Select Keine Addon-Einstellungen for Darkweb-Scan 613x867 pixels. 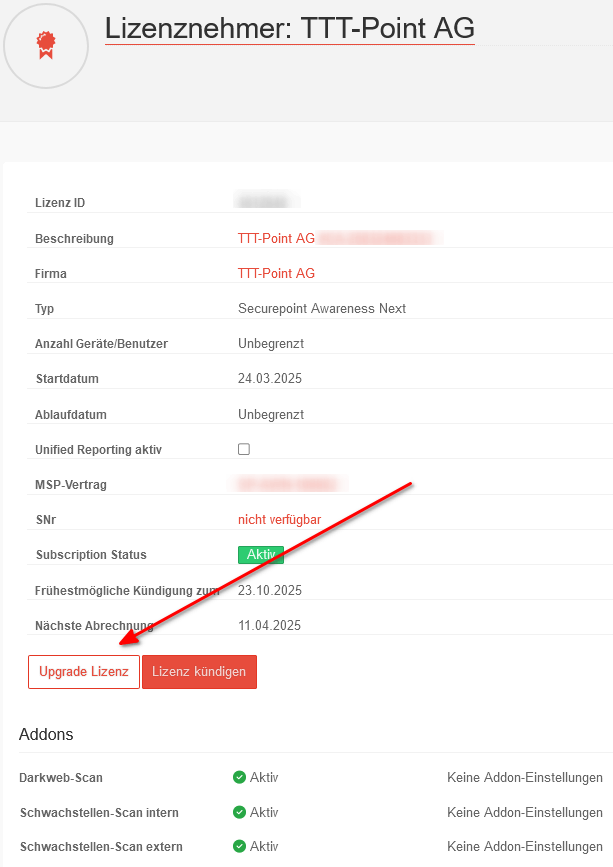[524, 777]
